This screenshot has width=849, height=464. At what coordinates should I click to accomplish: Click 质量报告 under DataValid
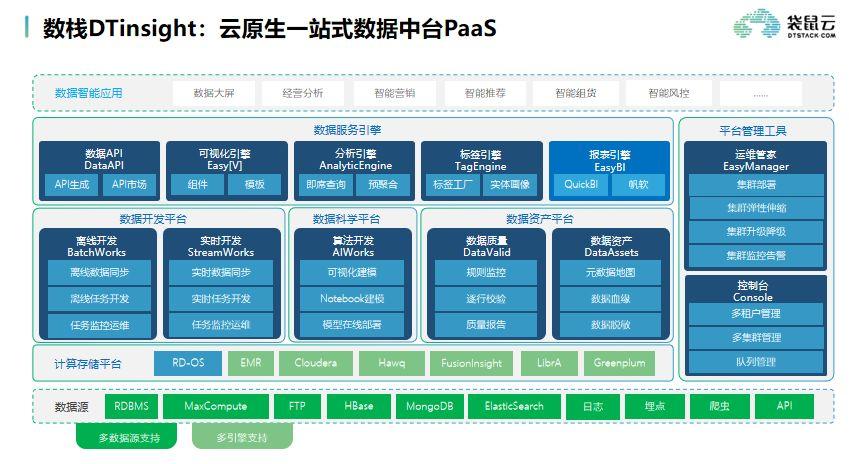click(x=486, y=325)
